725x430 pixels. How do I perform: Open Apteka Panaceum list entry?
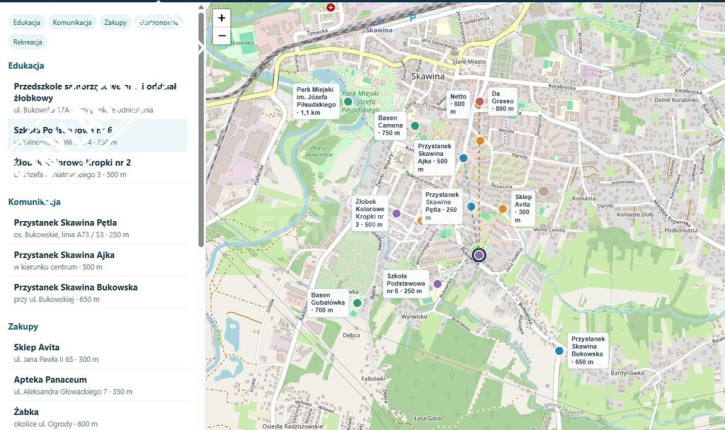(x=98, y=385)
